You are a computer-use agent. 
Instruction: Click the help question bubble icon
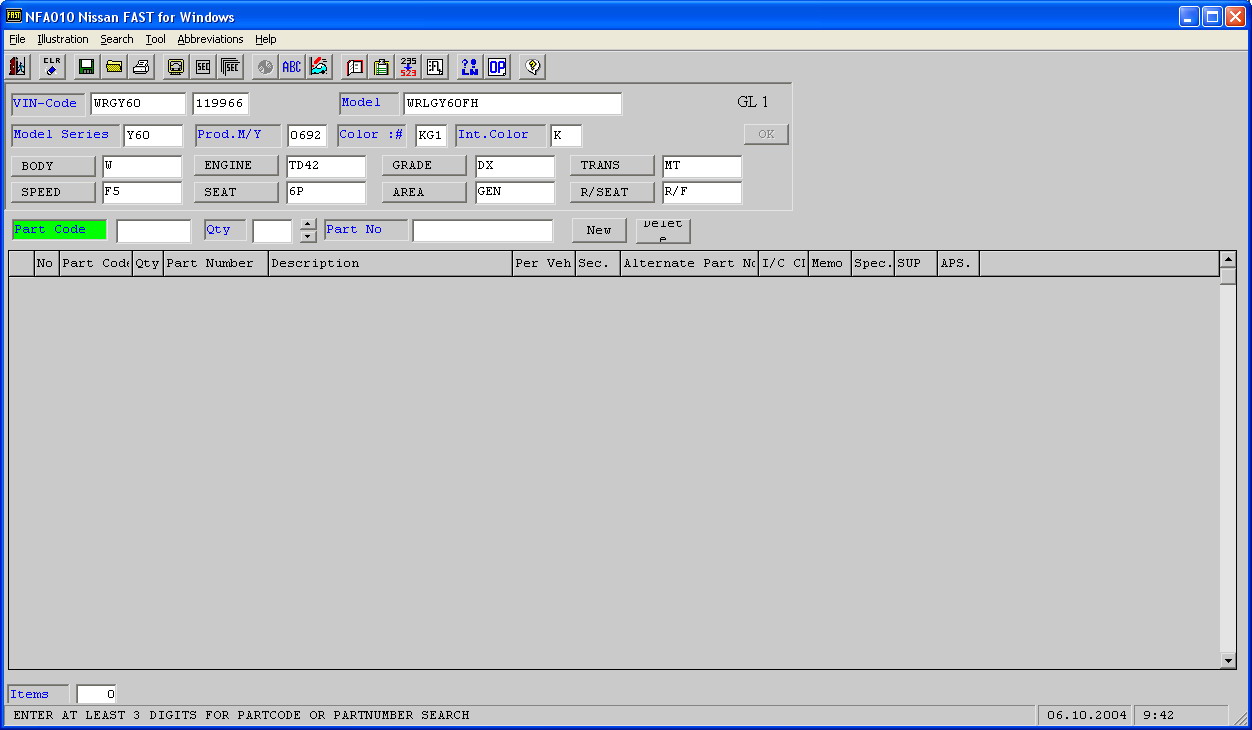(532, 67)
